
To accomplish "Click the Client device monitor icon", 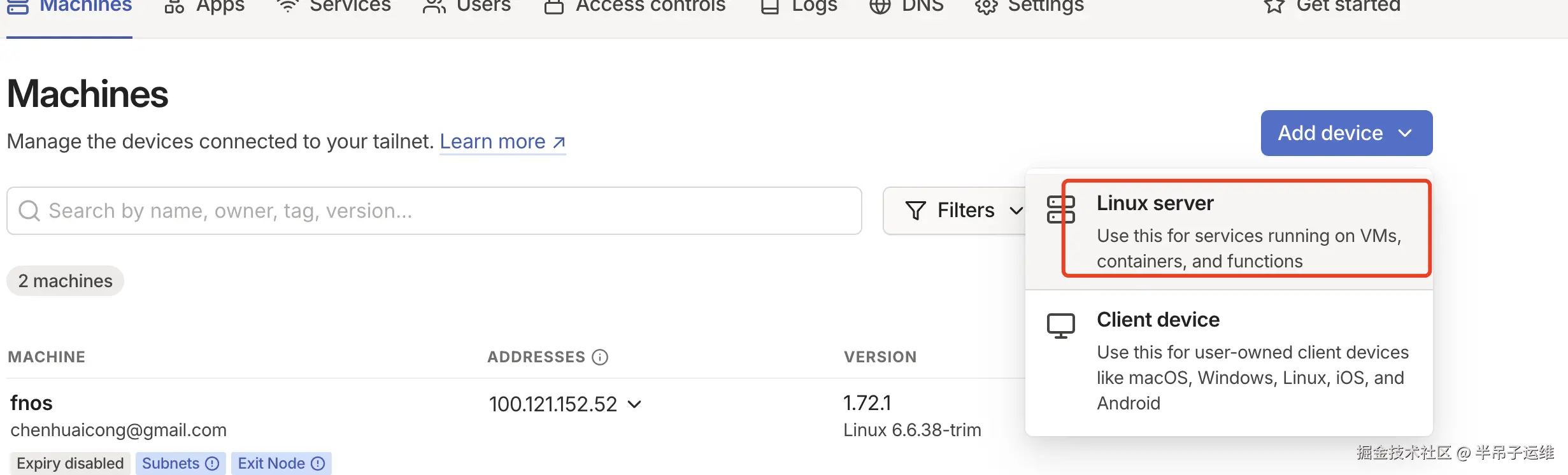I will point(1060,325).
